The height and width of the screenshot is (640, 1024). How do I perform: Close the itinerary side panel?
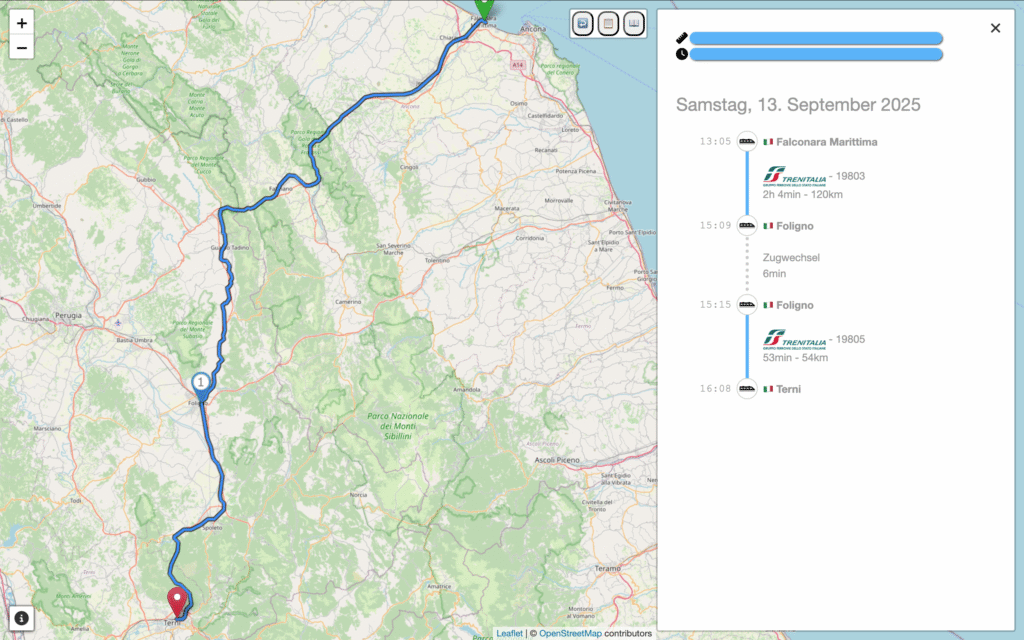[995, 28]
